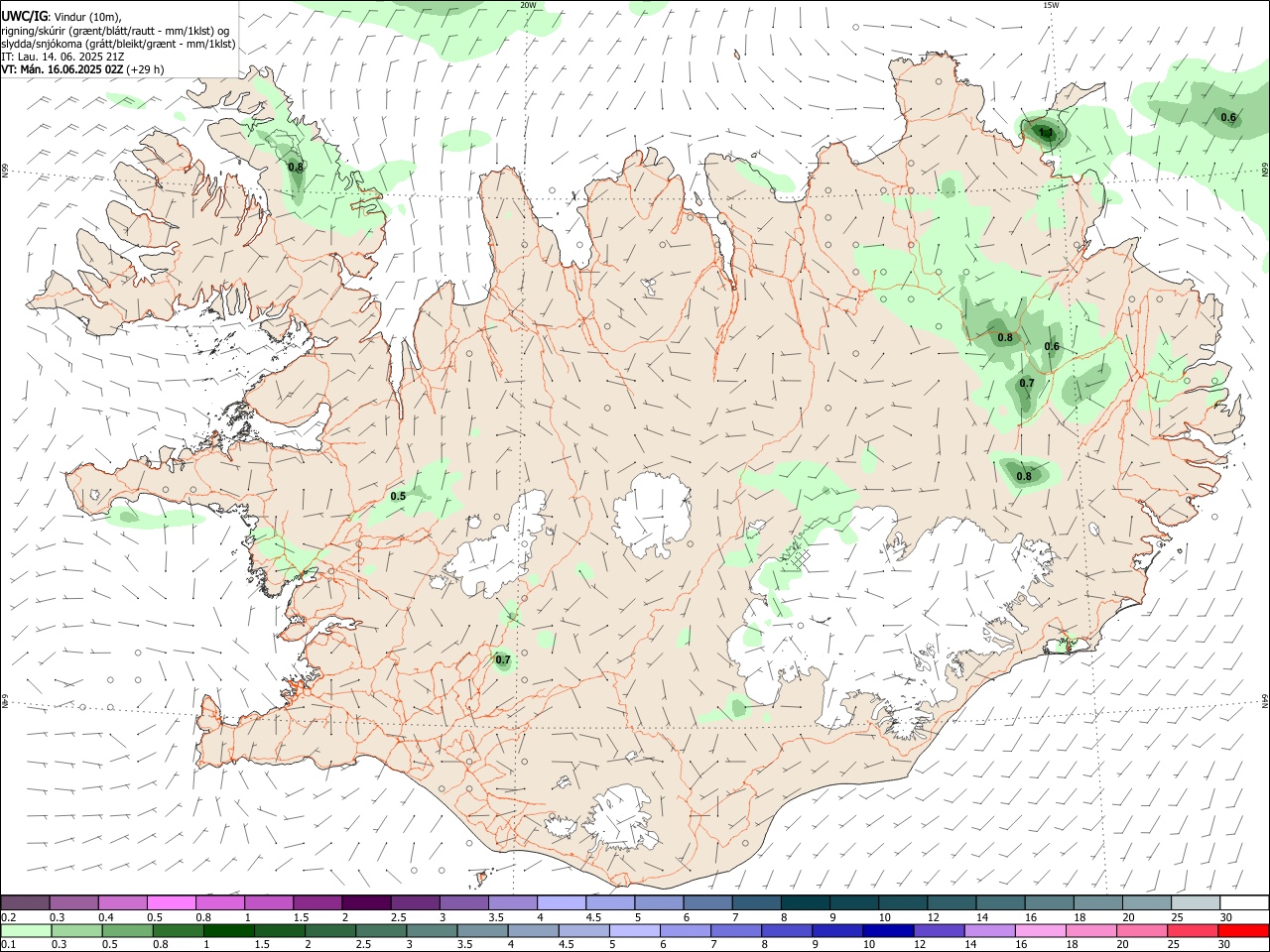Click the '15W' longitude label
This screenshot has width=1270, height=952.
[x=1050, y=5]
